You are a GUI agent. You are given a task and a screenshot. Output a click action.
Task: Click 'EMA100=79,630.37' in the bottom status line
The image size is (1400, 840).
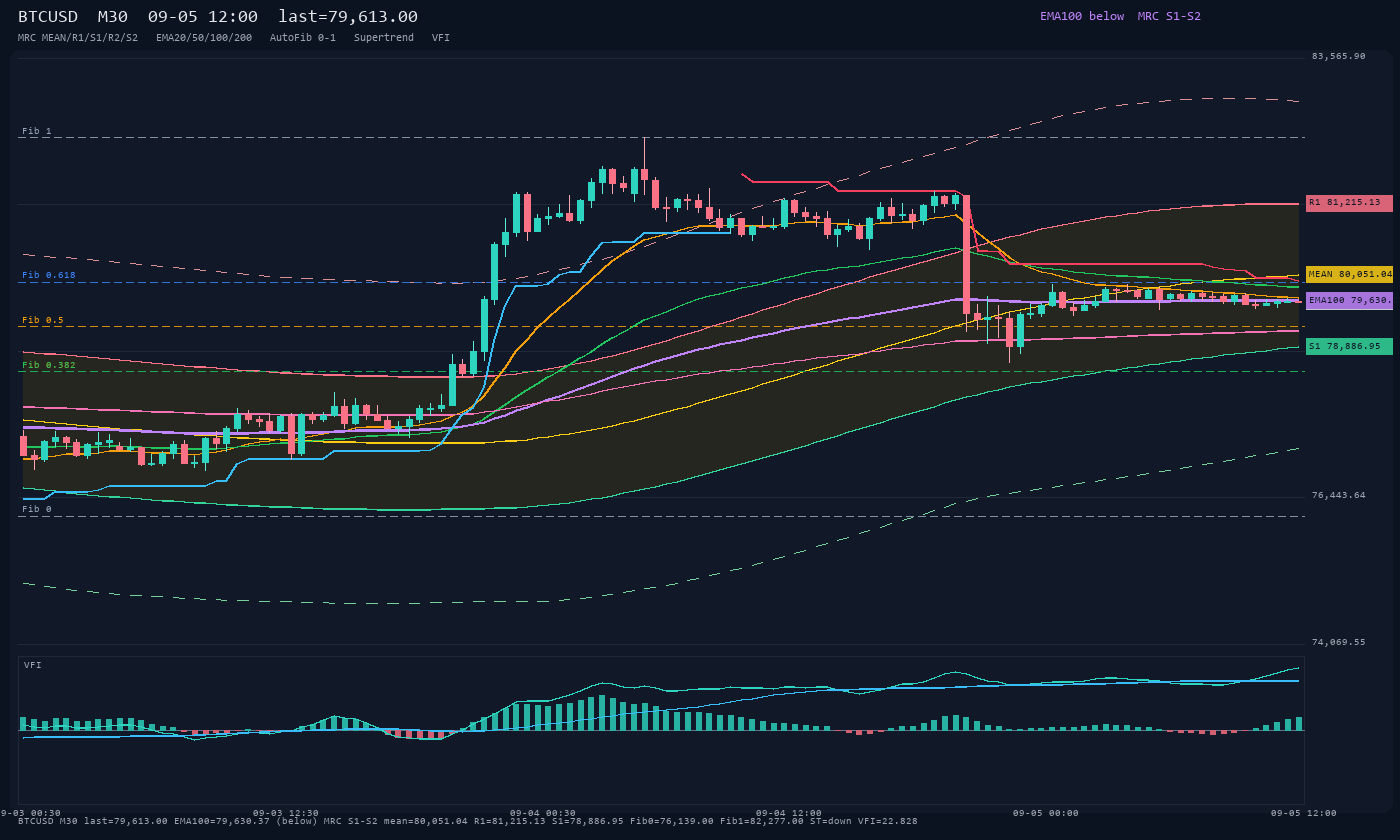pyautogui.click(x=222, y=821)
